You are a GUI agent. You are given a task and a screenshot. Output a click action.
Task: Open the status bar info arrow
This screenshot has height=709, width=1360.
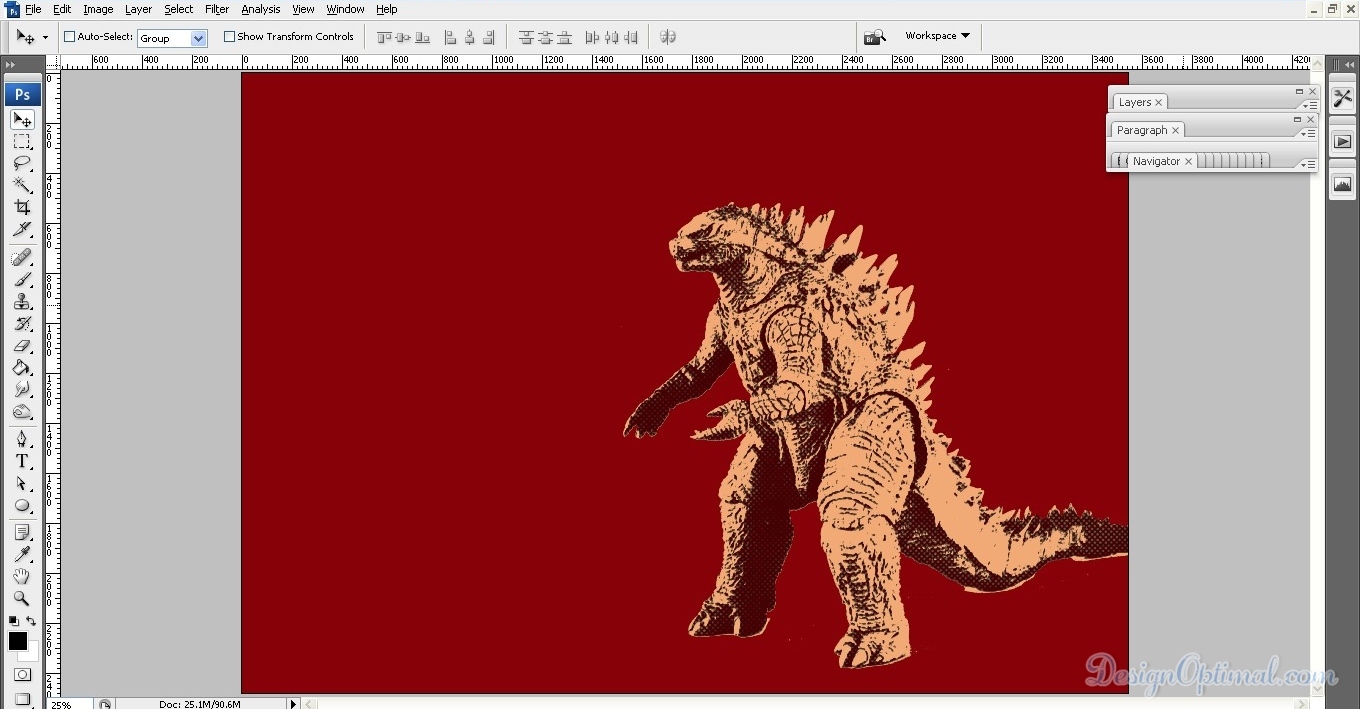(293, 703)
